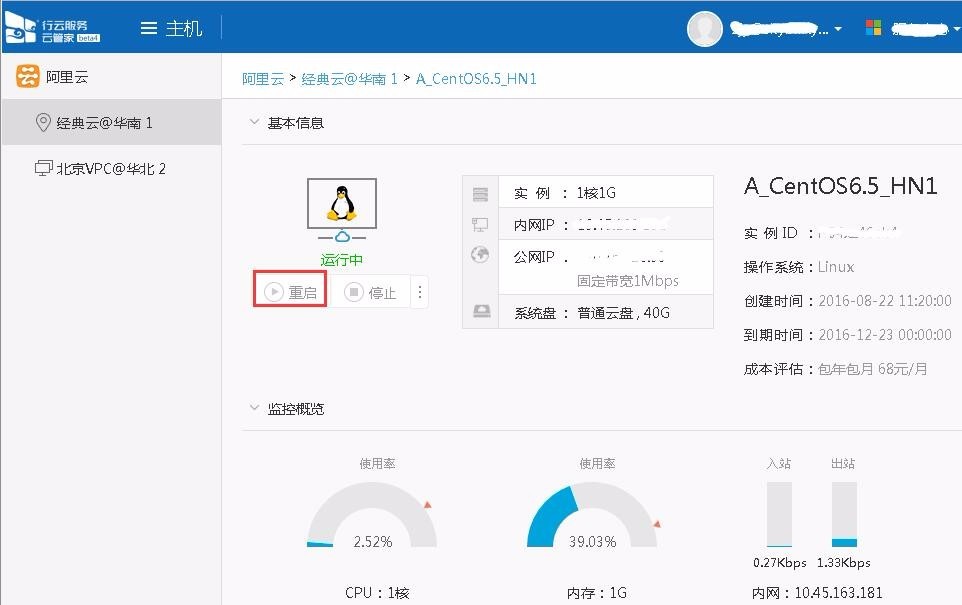Open the three-dot more actions menu
The width and height of the screenshot is (962, 605).
click(420, 292)
